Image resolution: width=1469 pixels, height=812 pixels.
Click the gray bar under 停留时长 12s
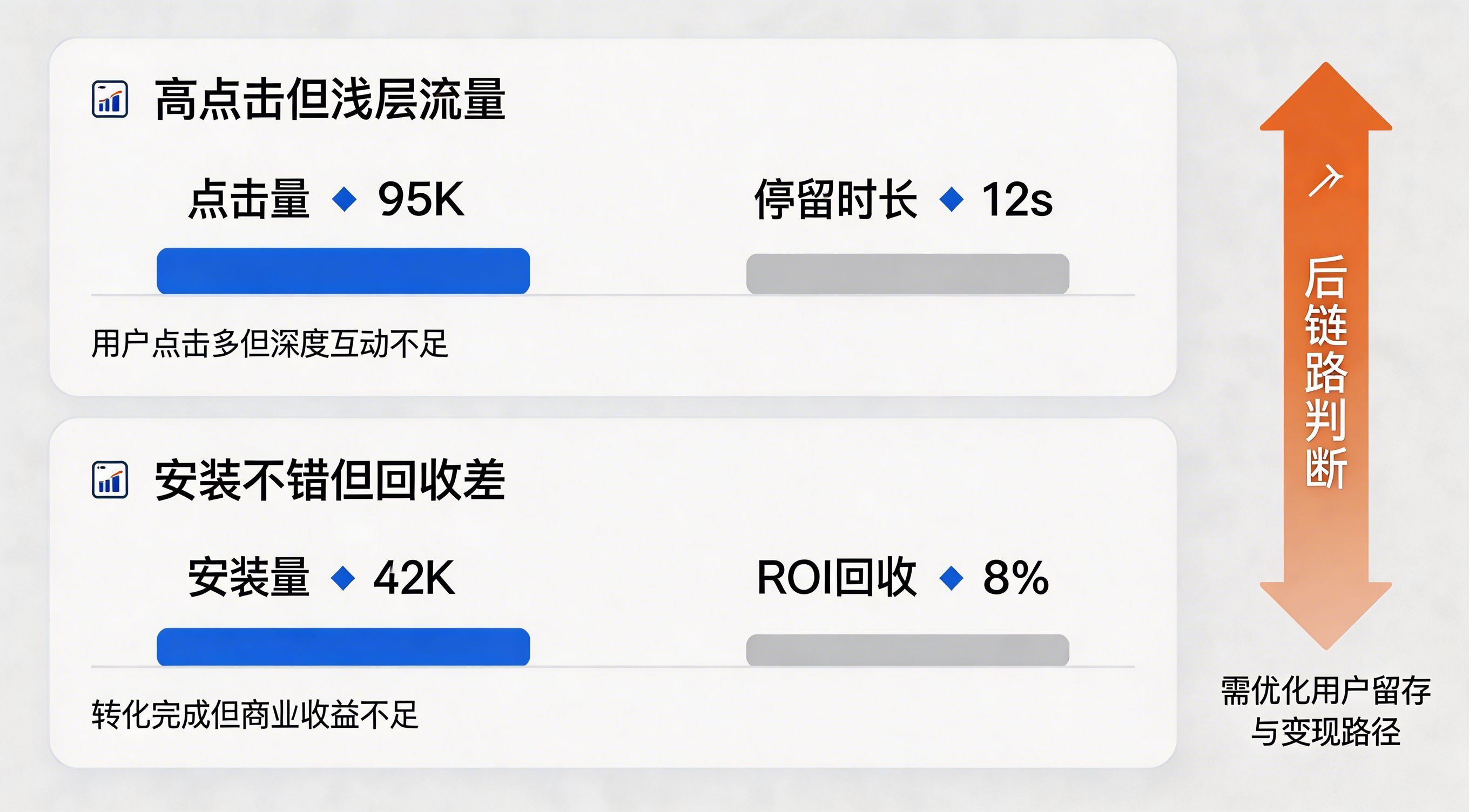pyautogui.click(x=907, y=274)
